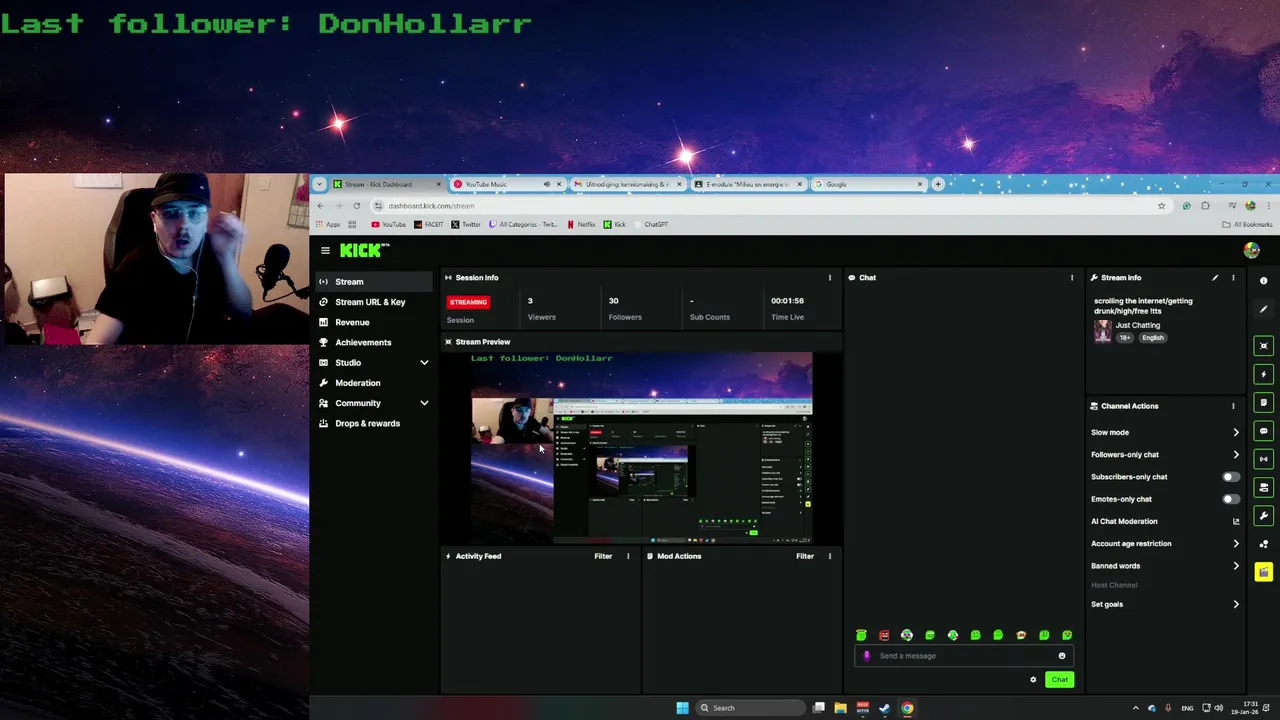
Task: Click the purple voice icon in chat input
Action: [x=867, y=656]
